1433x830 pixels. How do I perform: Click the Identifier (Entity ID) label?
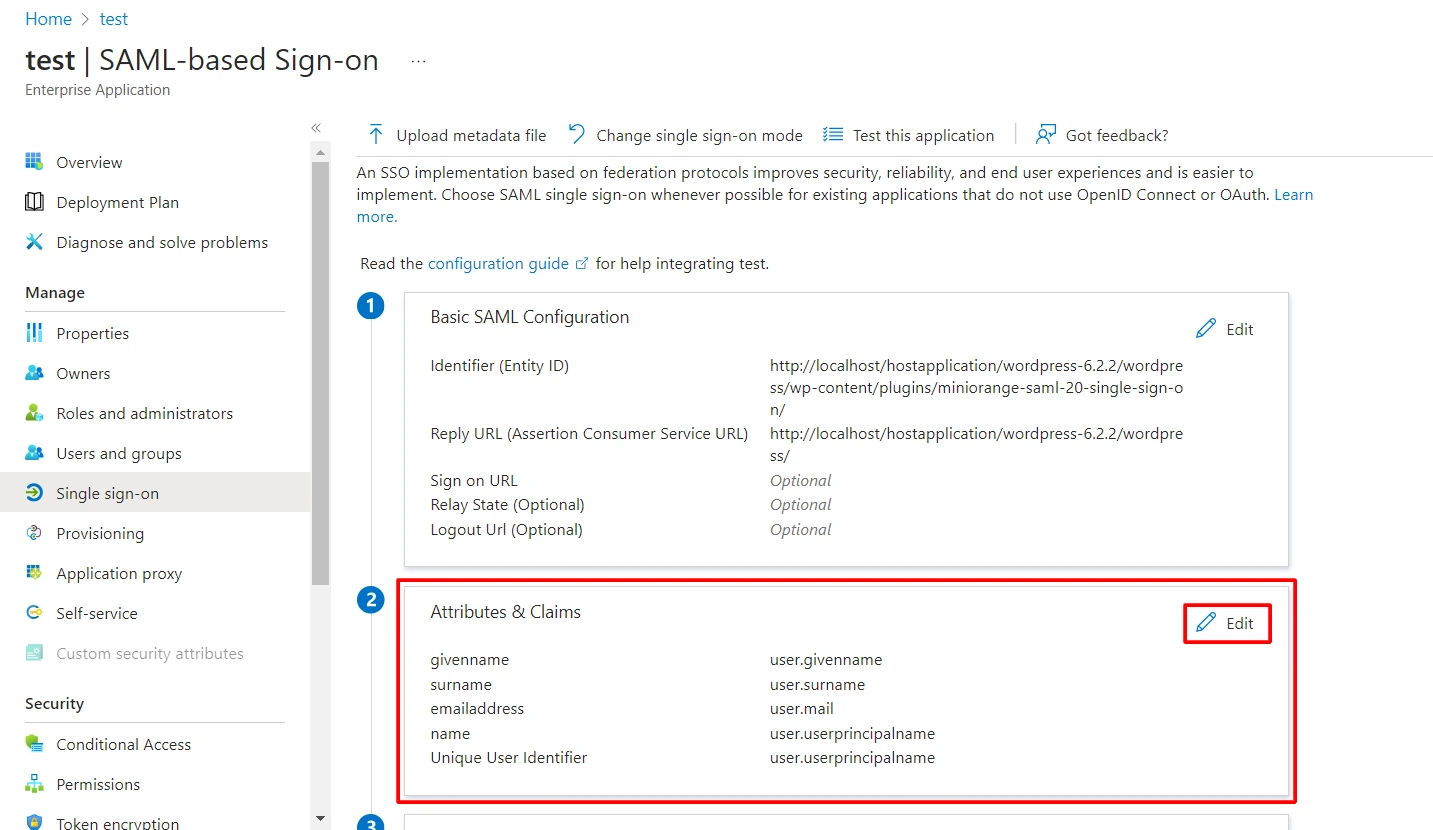pos(500,366)
